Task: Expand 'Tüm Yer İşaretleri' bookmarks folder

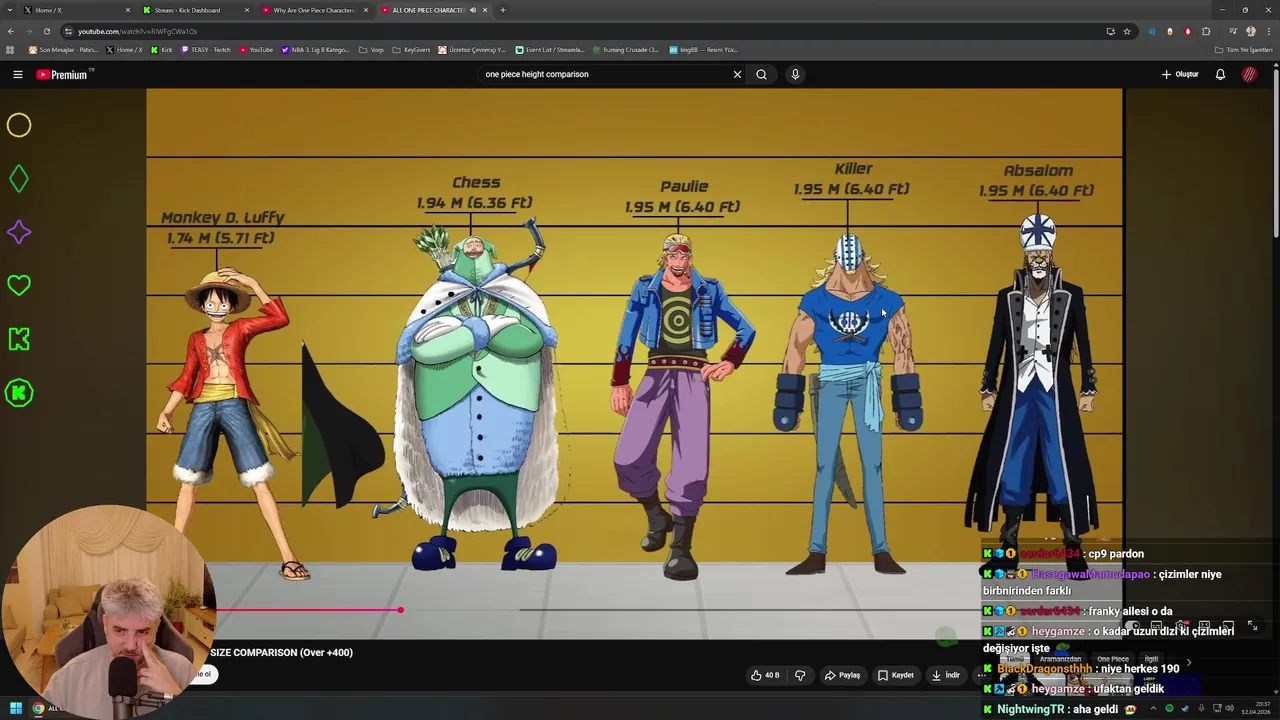Action: 1243,49
